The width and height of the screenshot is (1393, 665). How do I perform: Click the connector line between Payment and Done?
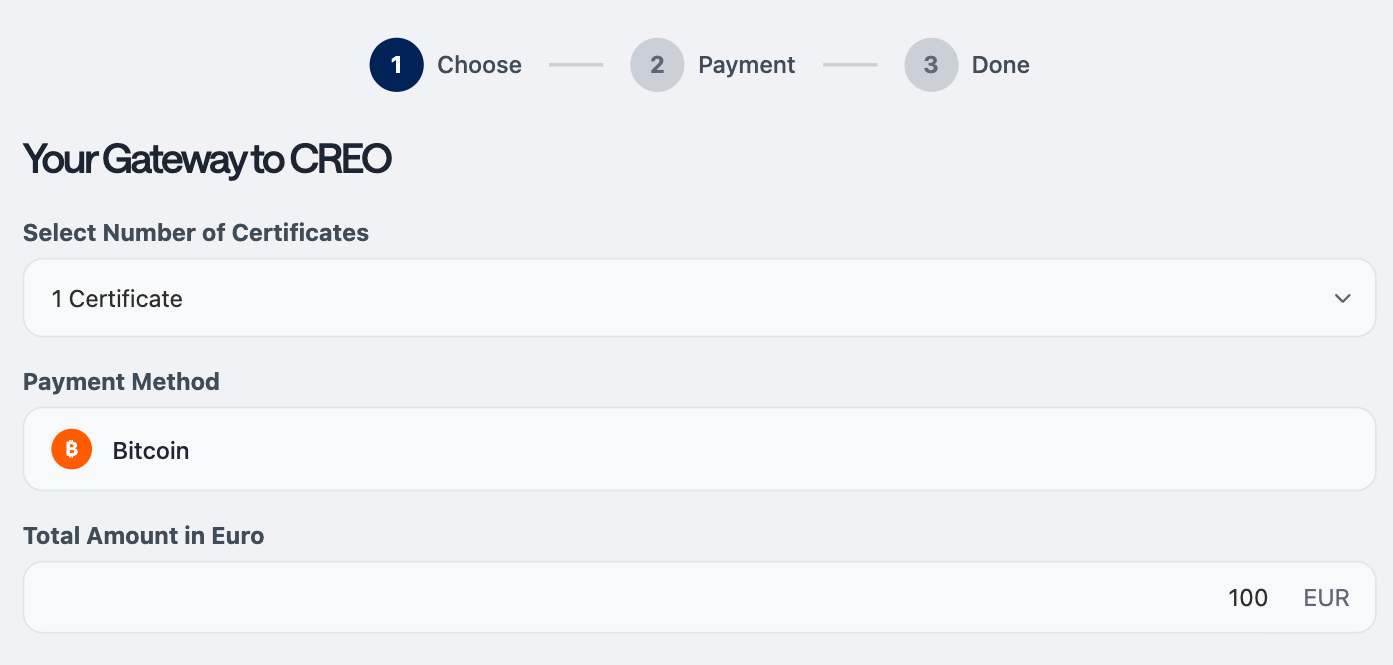850,65
